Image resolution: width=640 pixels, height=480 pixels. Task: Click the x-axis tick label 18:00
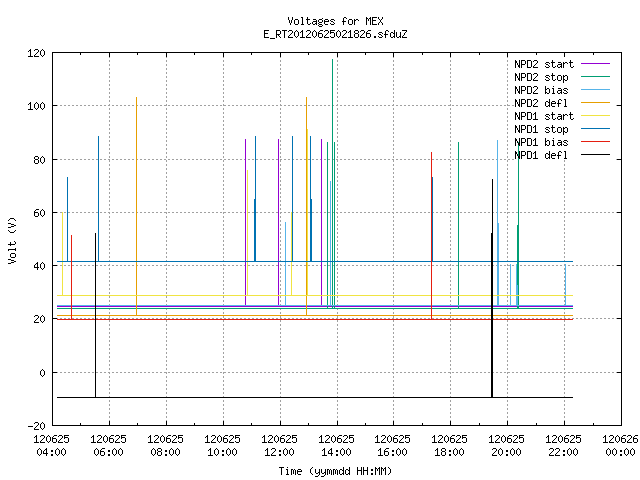(449, 452)
